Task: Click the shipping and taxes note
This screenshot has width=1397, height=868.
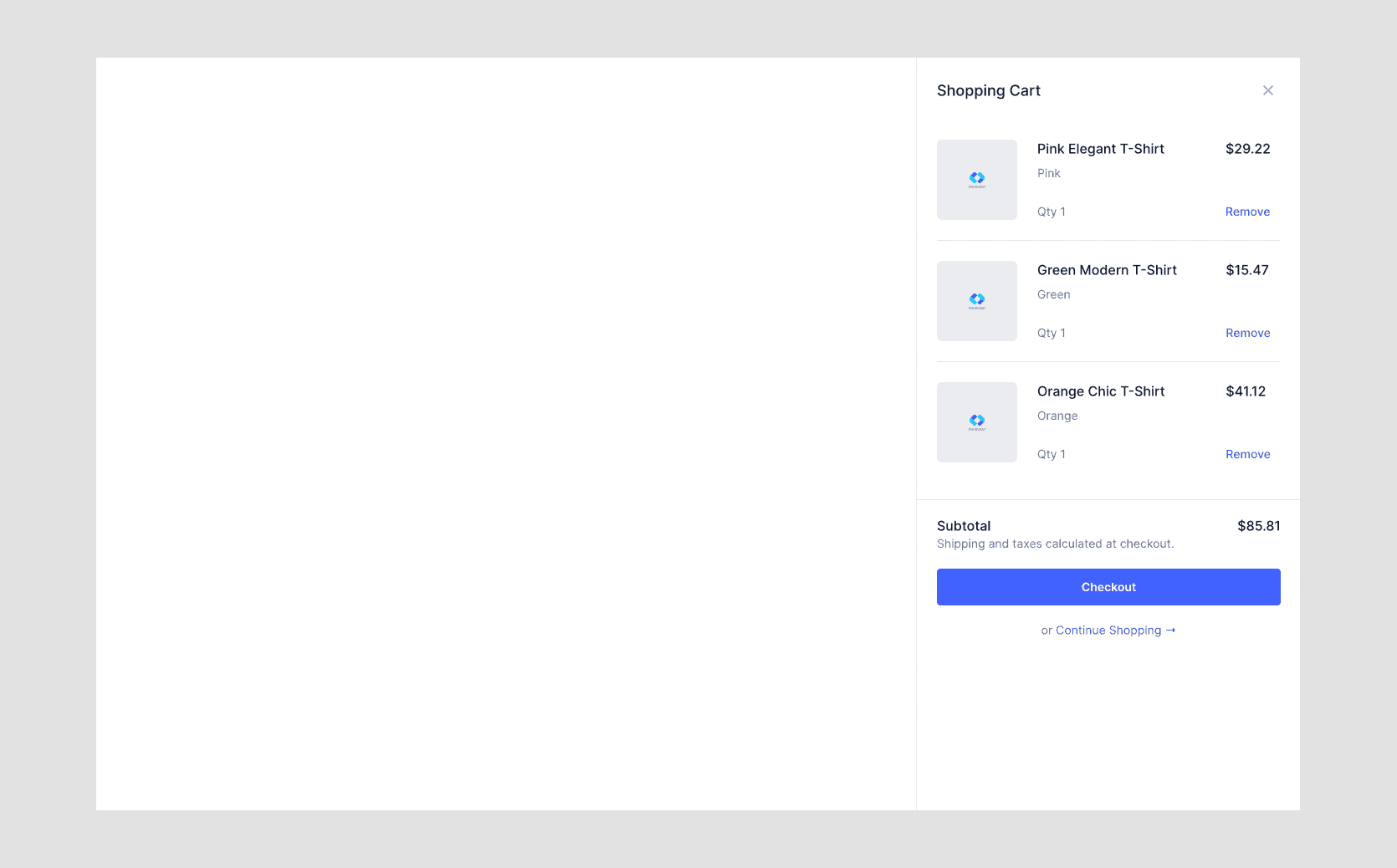Action: point(1055,544)
